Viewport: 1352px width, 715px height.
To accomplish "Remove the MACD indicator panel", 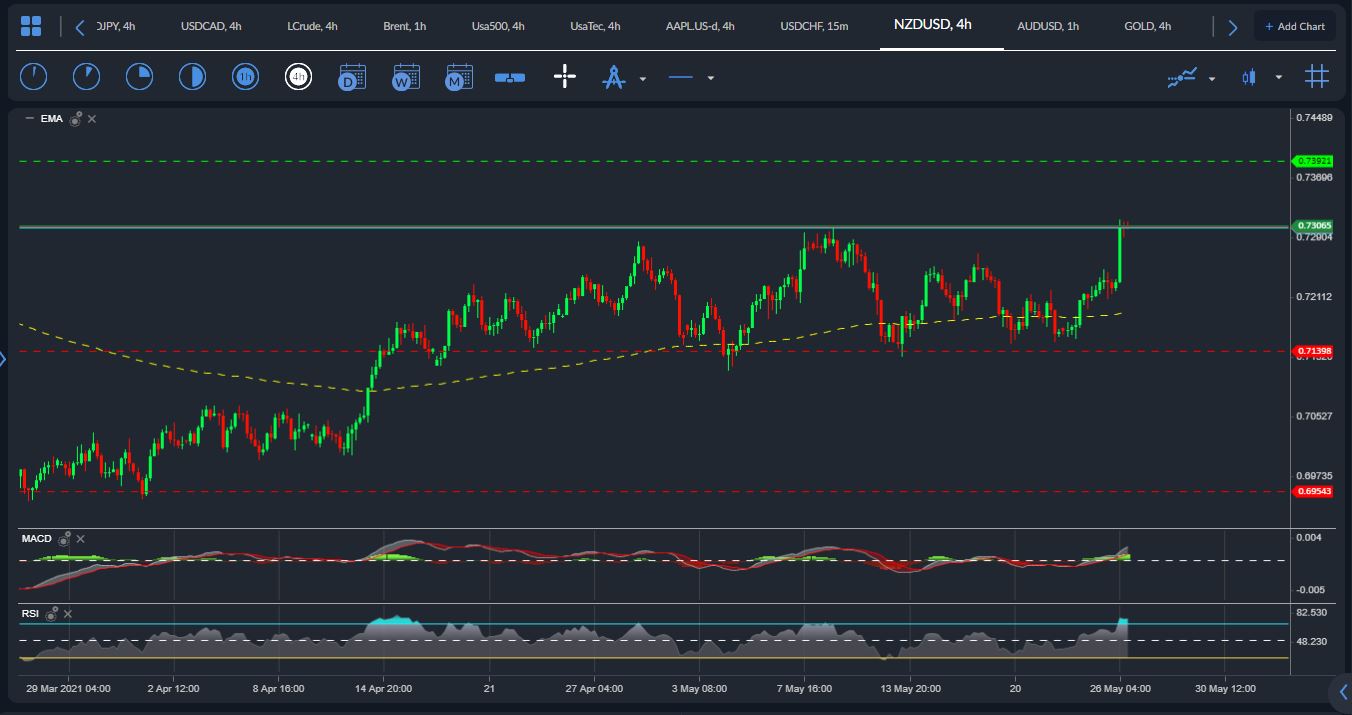I will (x=79, y=539).
